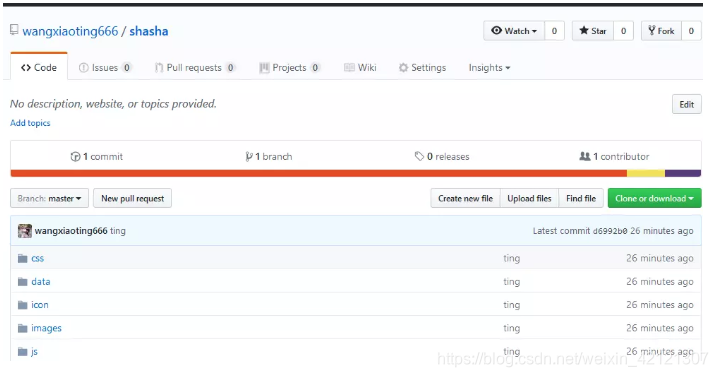Click the ting commit message in icon row

511,305
